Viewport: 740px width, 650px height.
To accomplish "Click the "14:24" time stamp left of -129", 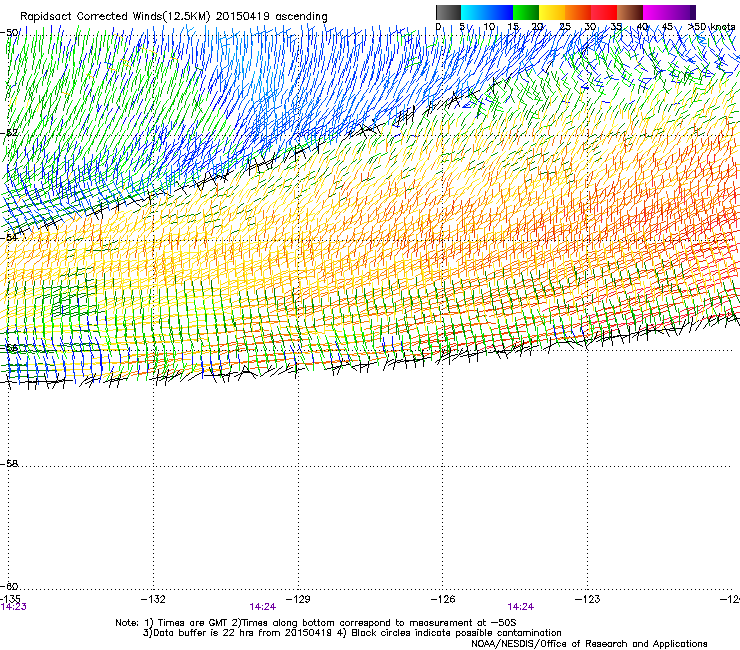I will tap(262, 607).
